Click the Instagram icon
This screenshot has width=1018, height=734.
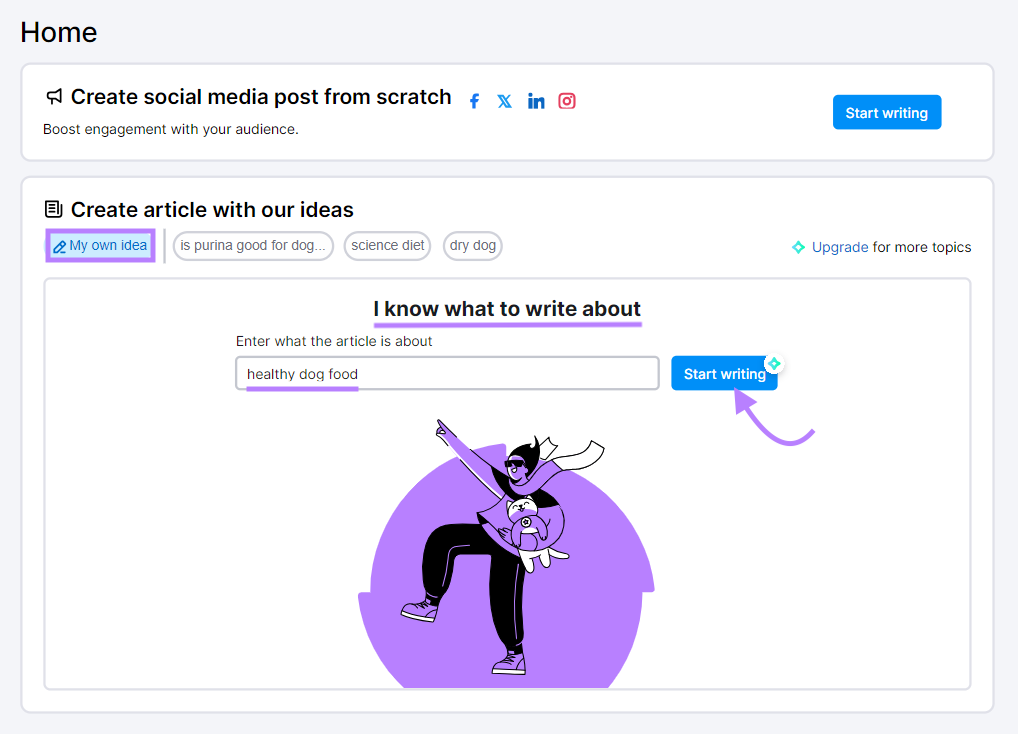[567, 101]
